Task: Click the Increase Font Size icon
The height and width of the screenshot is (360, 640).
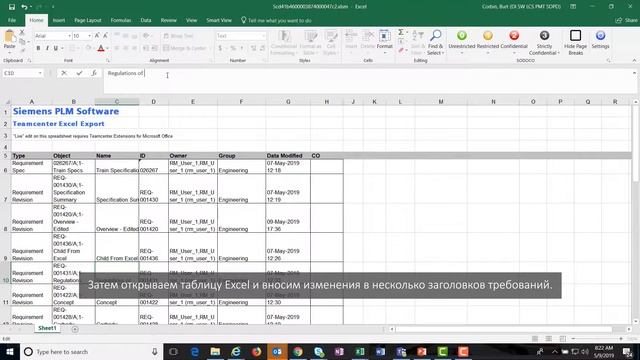Action: [x=97, y=36]
